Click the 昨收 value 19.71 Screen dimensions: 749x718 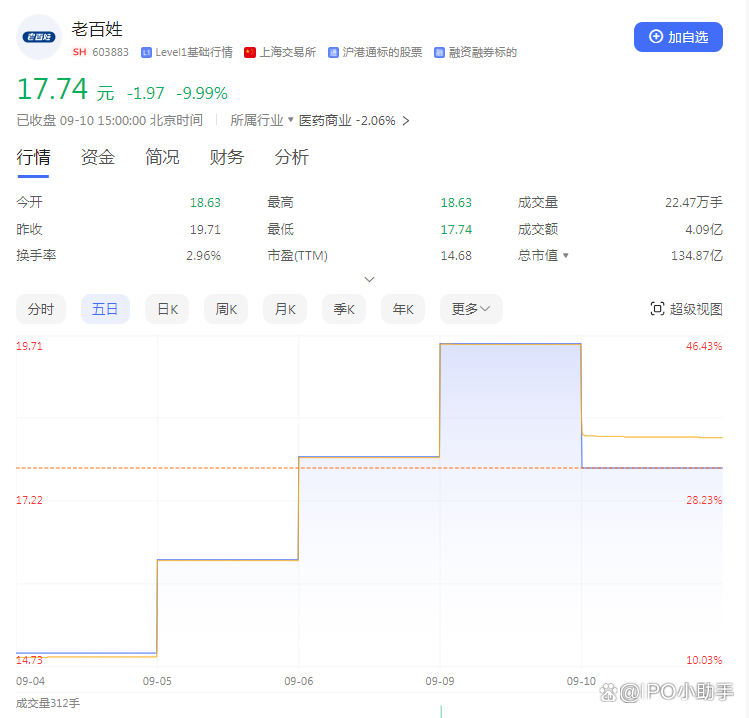[x=205, y=229]
